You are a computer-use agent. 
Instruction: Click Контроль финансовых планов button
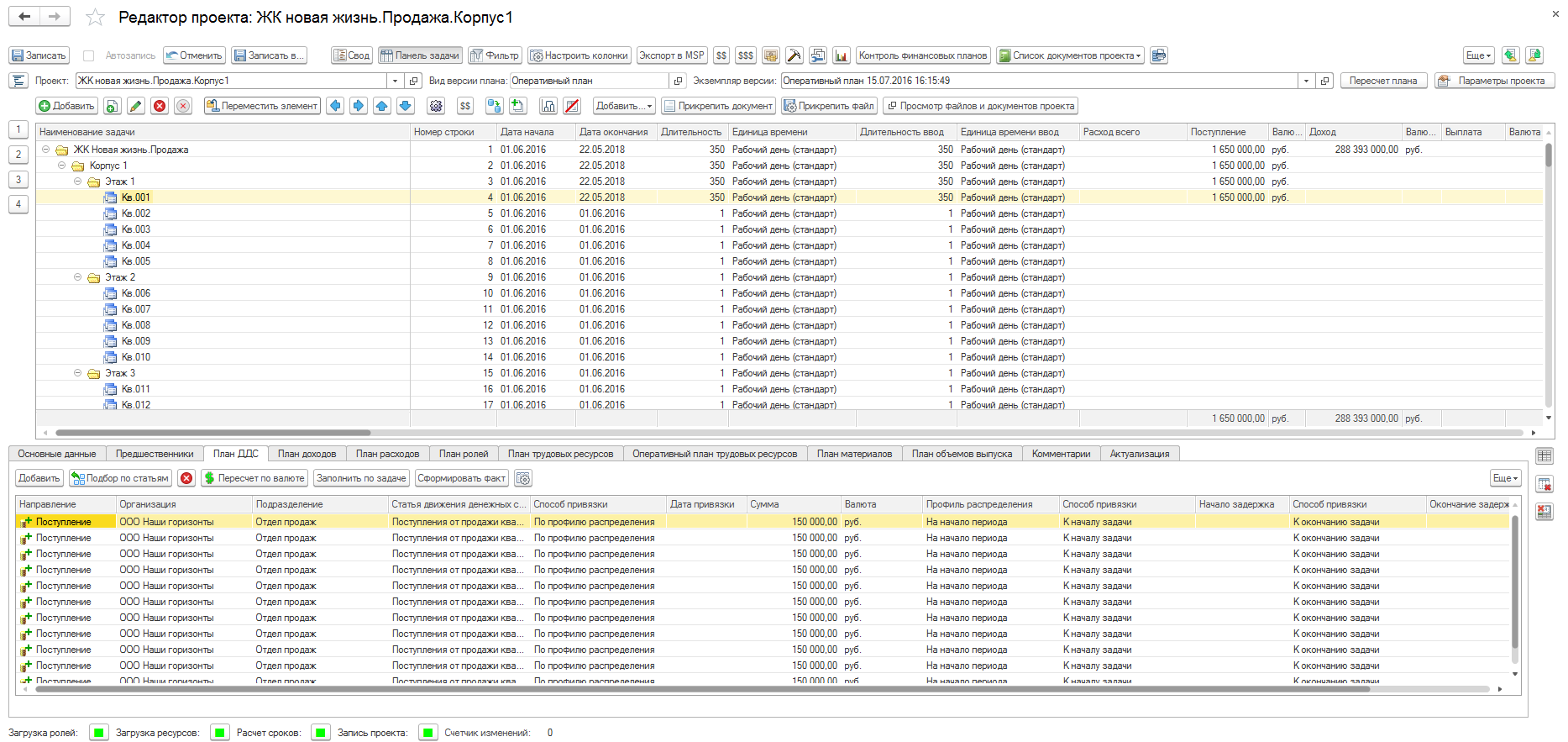[x=922, y=55]
